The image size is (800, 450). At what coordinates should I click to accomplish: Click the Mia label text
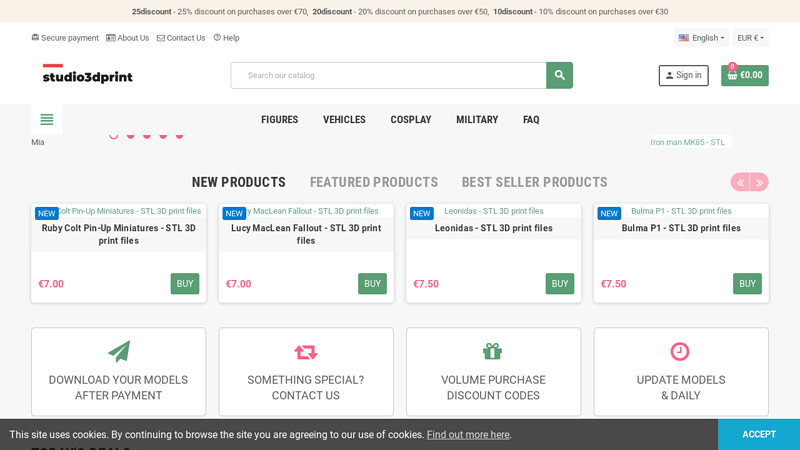coord(38,142)
